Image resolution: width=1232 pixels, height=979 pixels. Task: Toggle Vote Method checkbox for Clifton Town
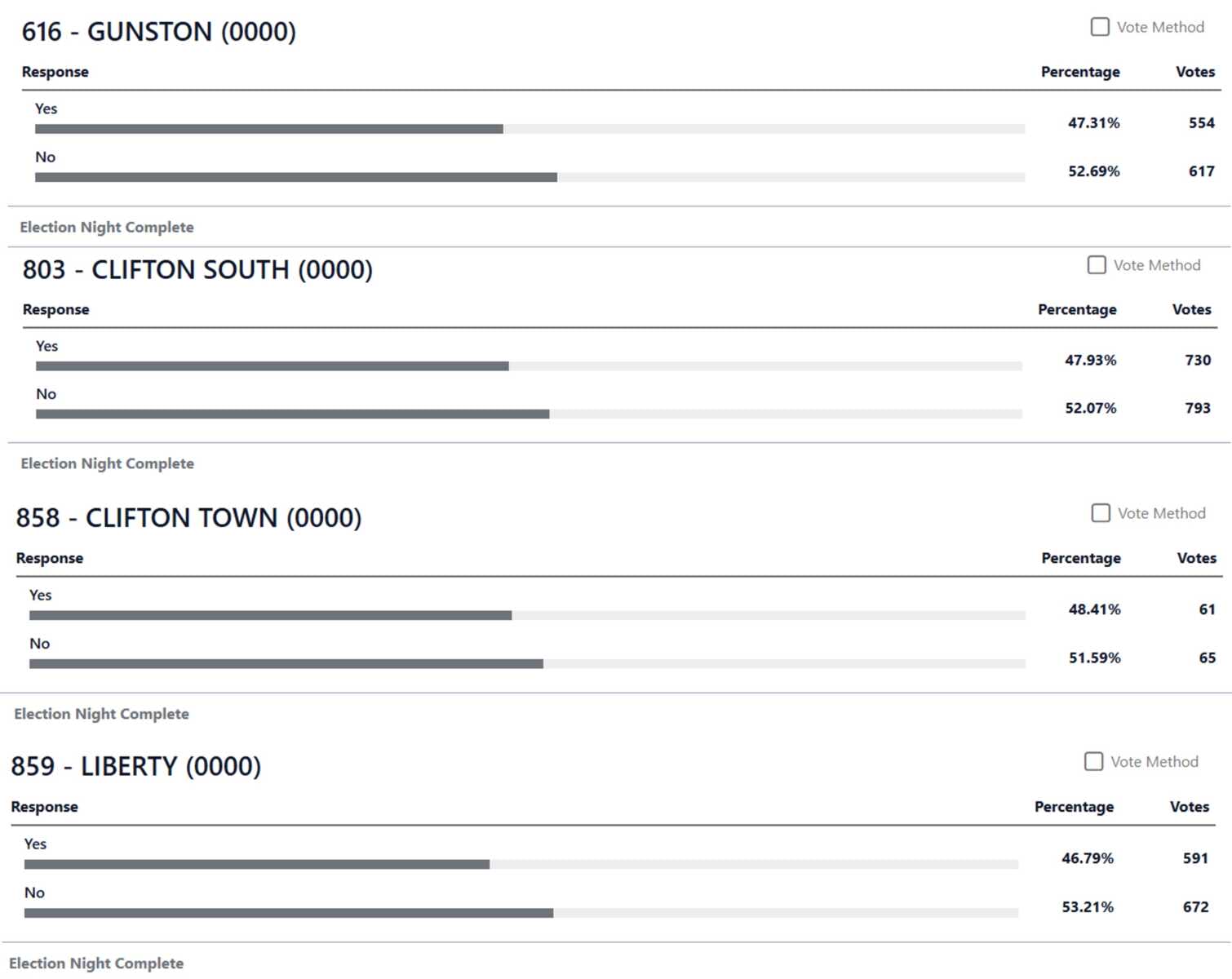click(1101, 513)
